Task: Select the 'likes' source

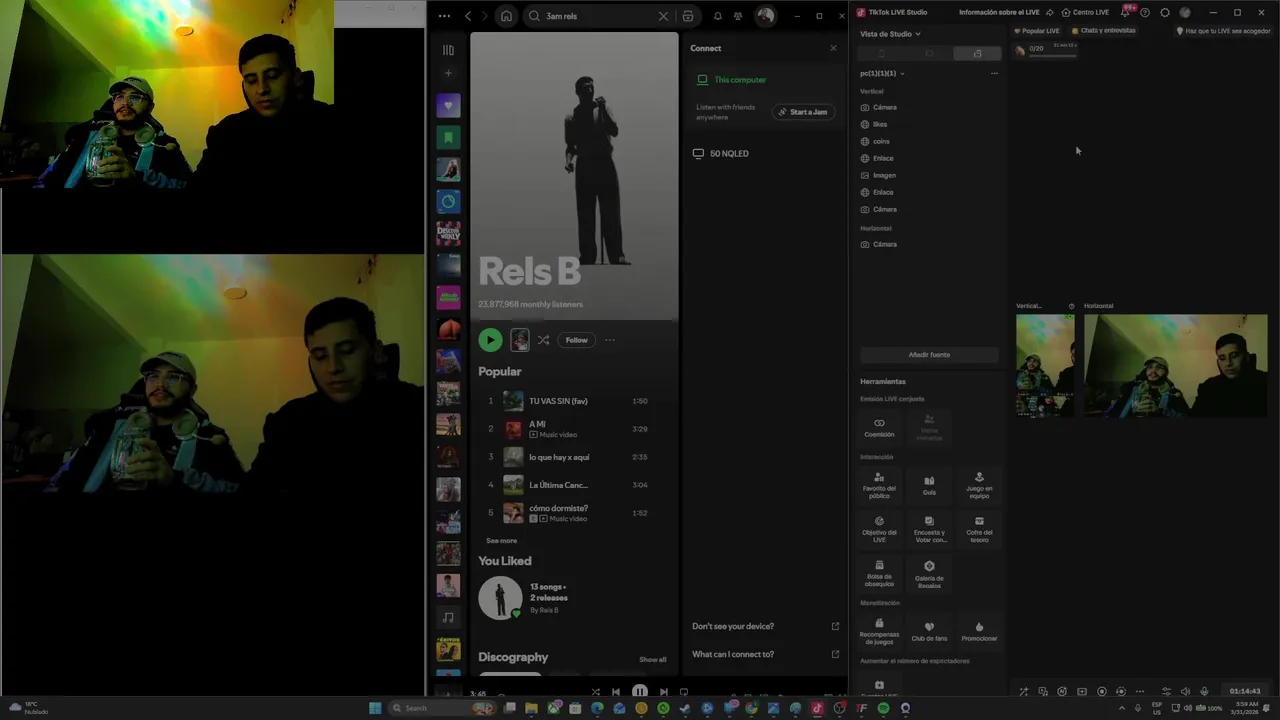Action: click(x=880, y=124)
